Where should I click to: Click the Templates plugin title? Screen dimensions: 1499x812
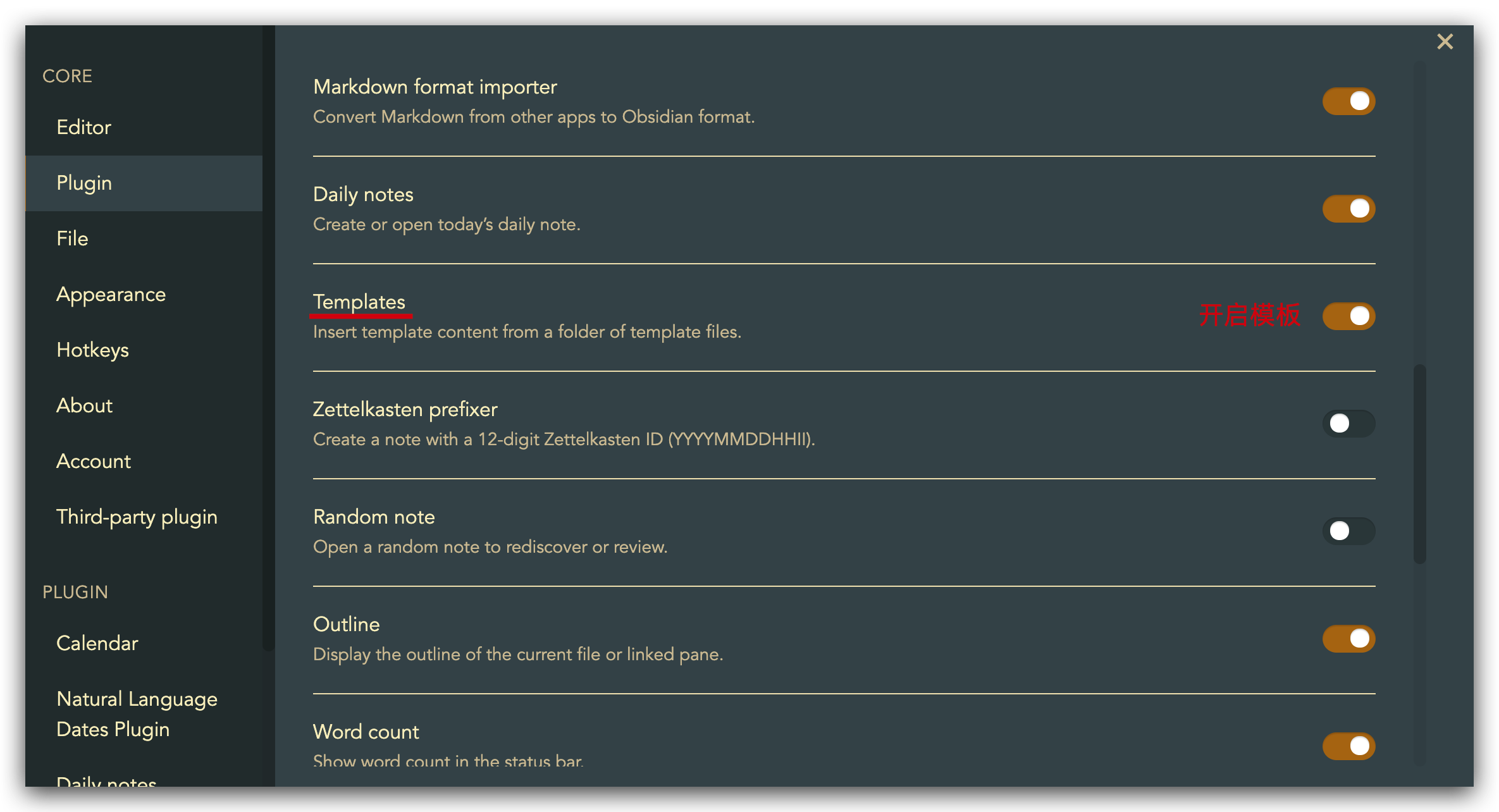click(359, 302)
